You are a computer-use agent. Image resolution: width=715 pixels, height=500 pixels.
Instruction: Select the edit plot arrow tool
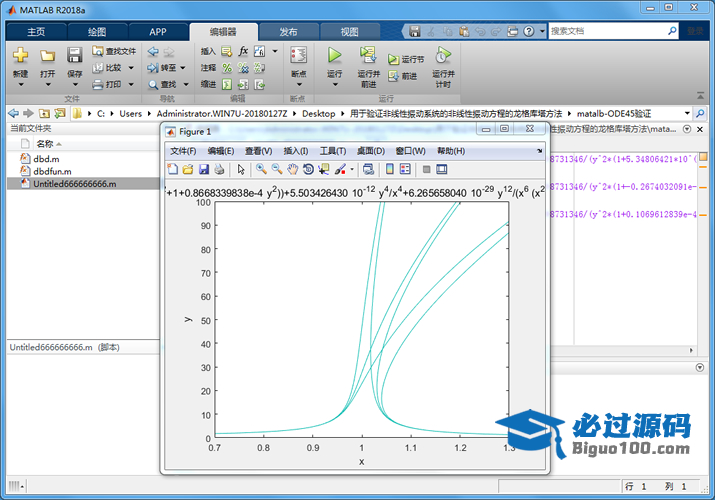(241, 170)
